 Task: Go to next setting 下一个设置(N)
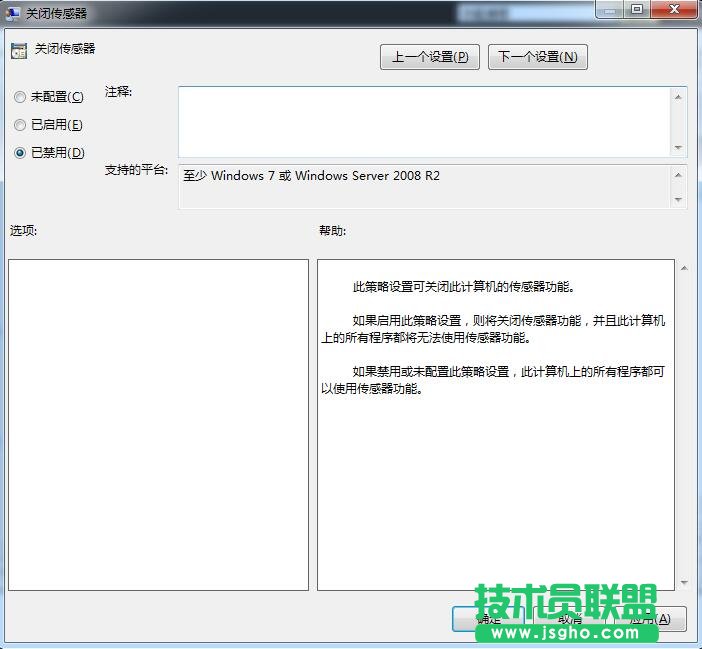pos(538,57)
